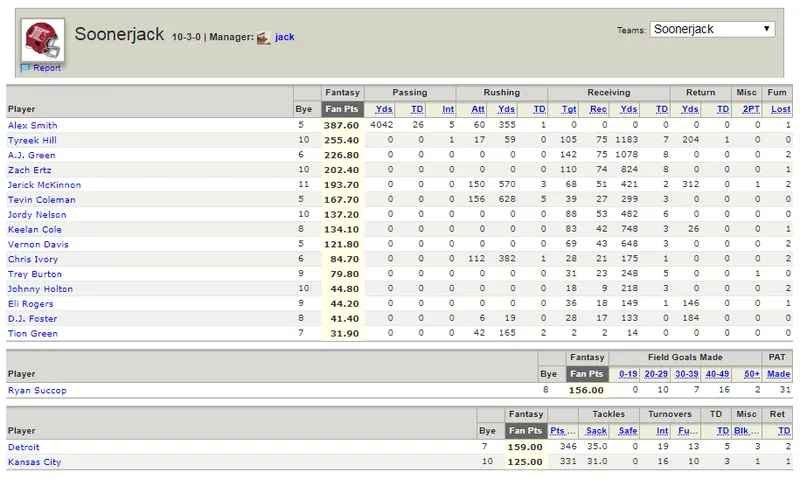This screenshot has height=479, width=800.
Task: Sort by the Fan Pts column header
Action: point(342,109)
